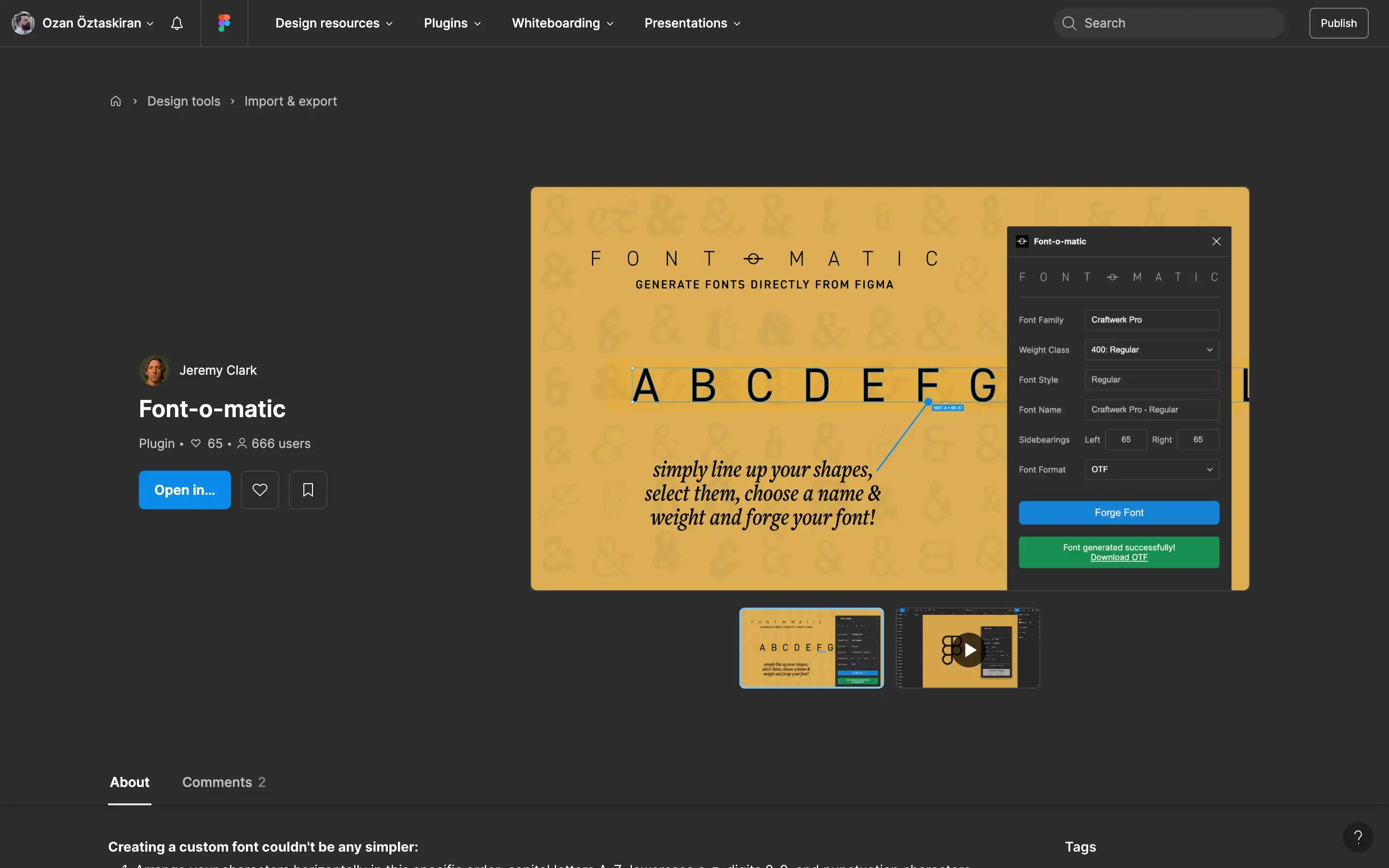Screen dimensions: 1389x868
Task: Click the Tags heading
Action: point(1080,847)
